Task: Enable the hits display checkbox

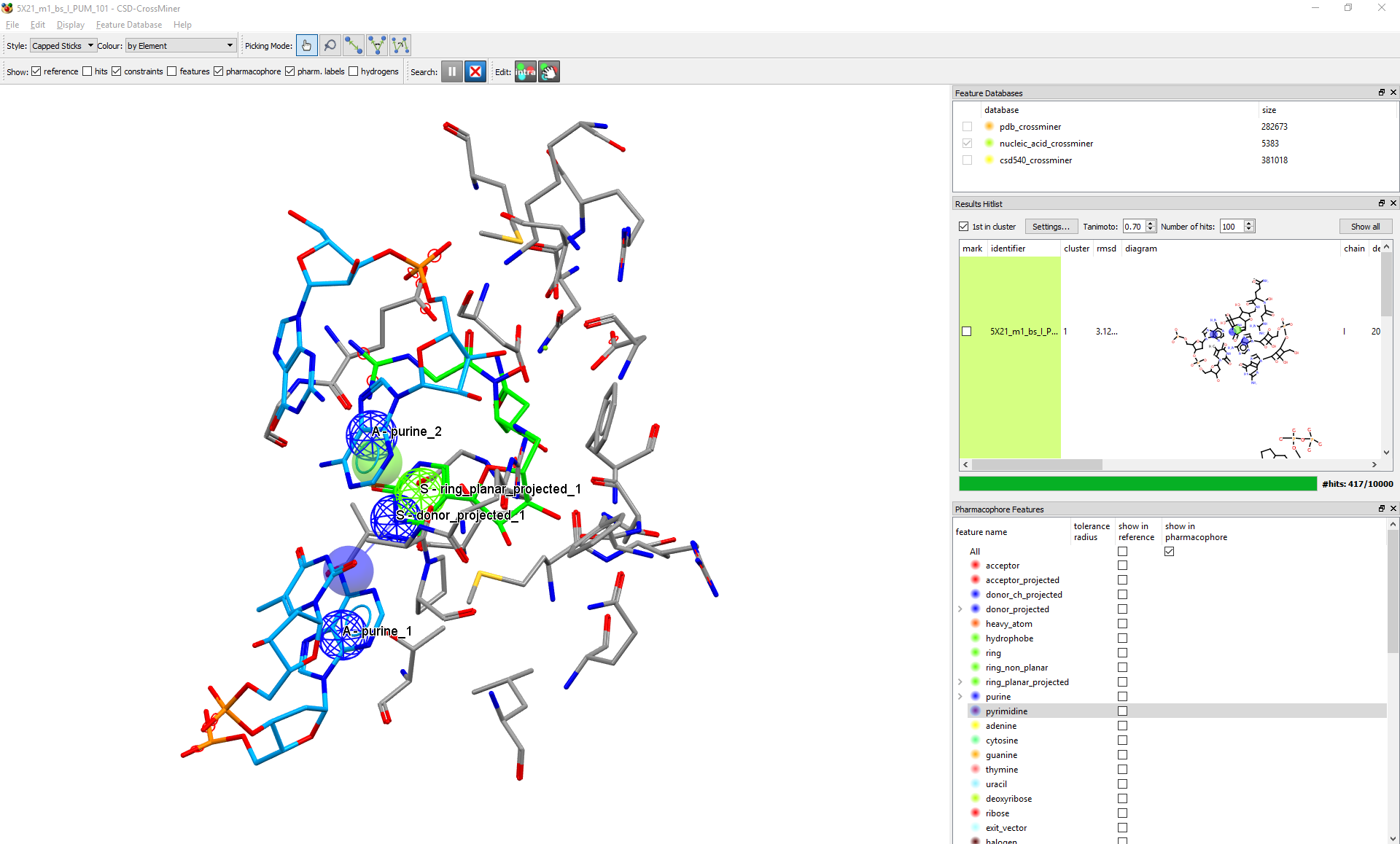Action: pos(87,71)
